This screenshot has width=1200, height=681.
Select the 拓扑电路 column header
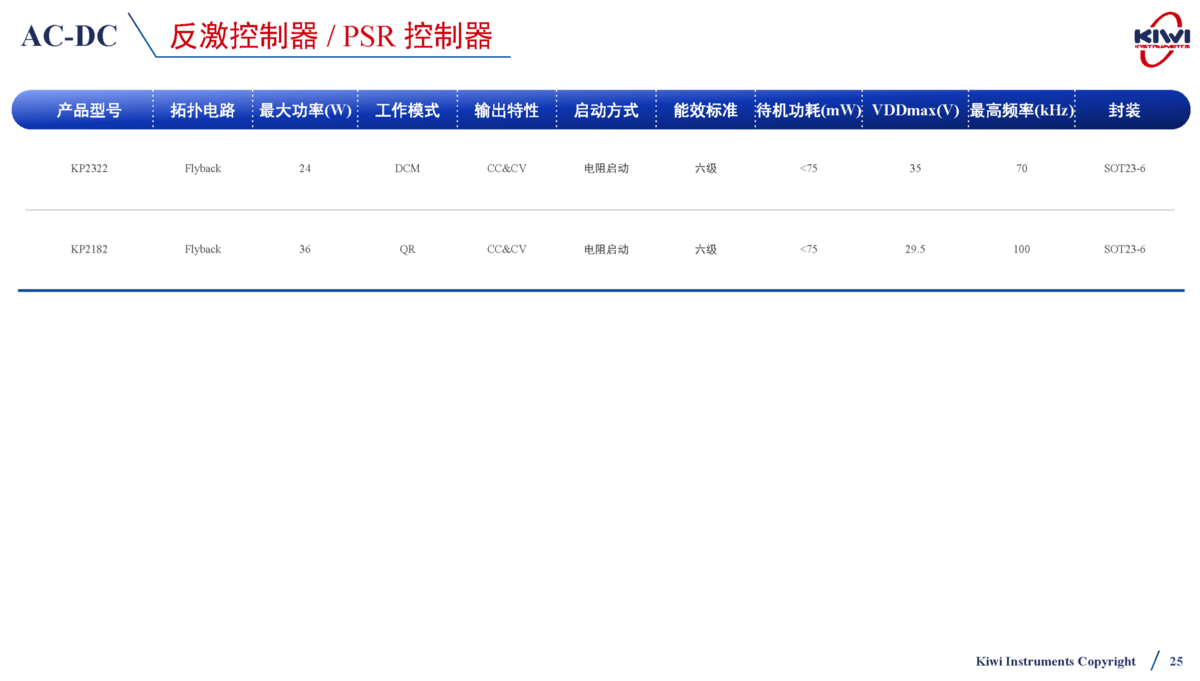(x=203, y=110)
